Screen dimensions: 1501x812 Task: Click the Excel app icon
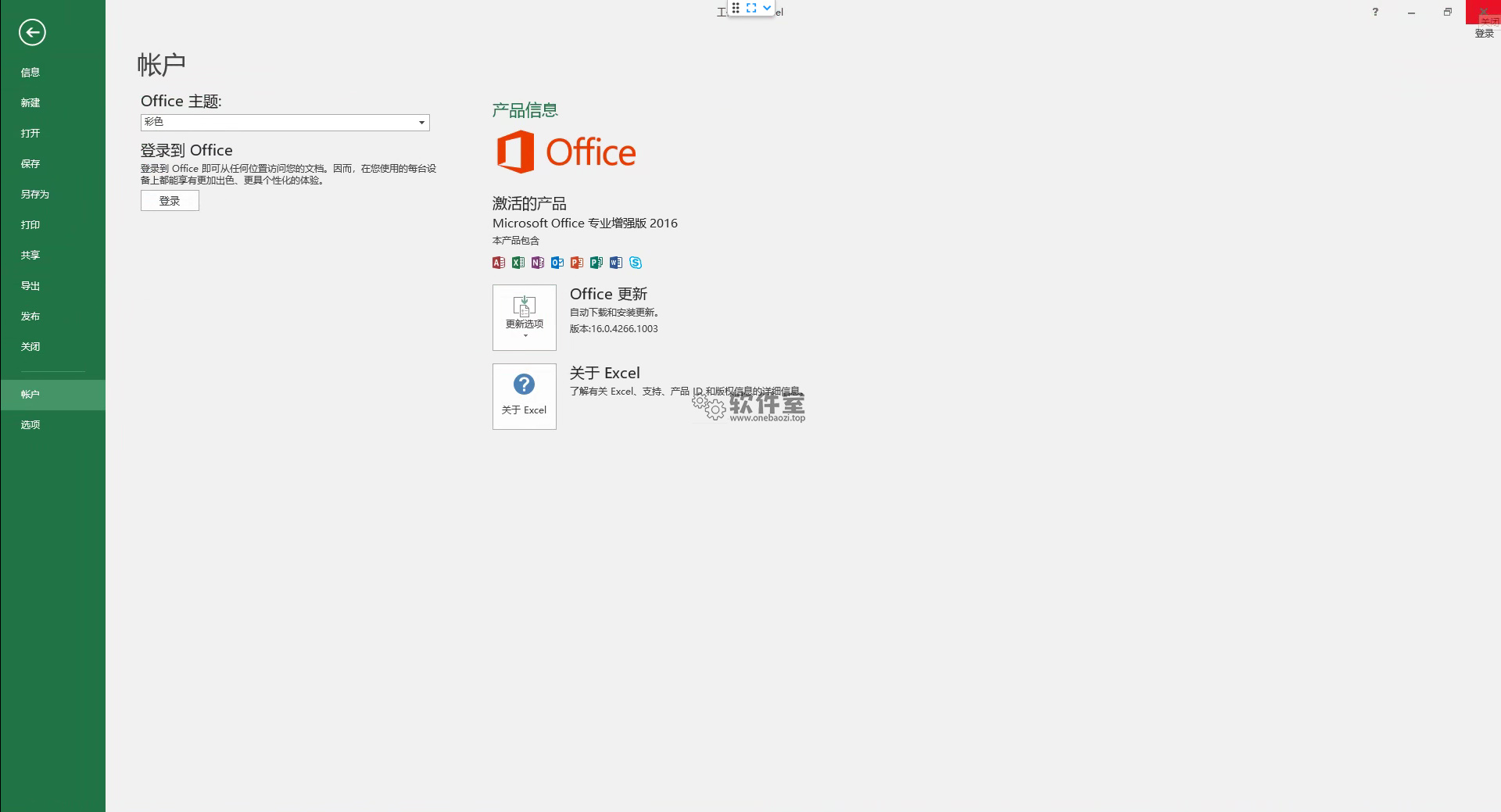click(x=518, y=263)
